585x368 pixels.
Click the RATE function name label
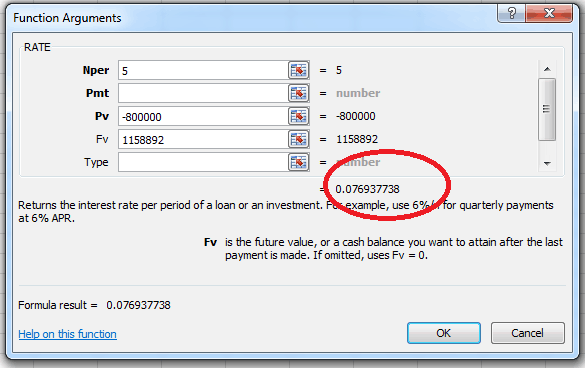37,47
